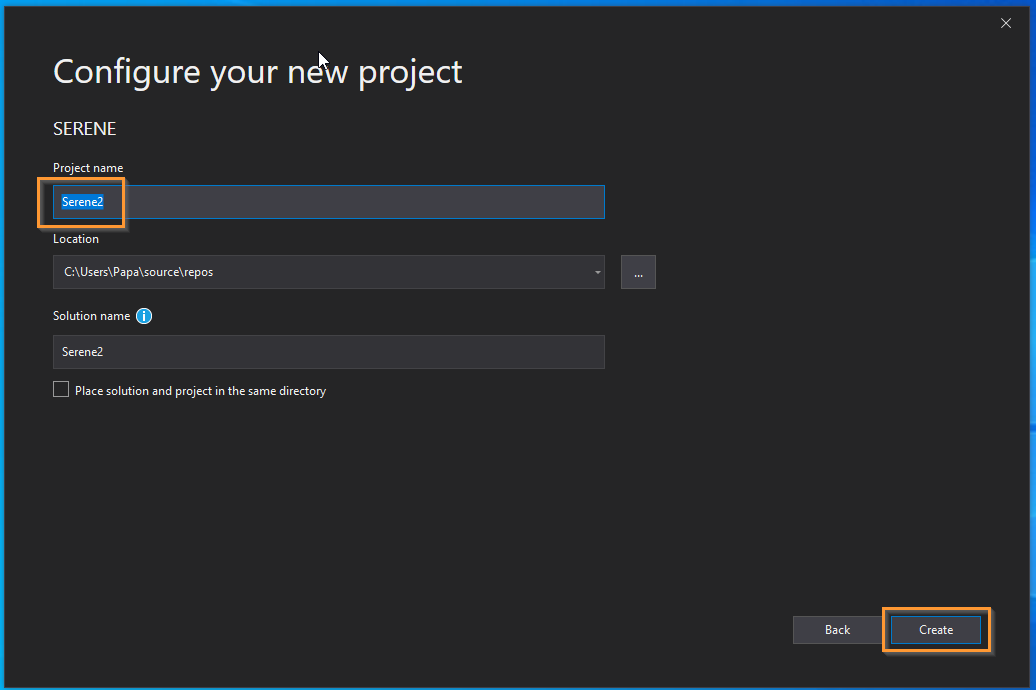Click the 'Project name' label

point(88,168)
